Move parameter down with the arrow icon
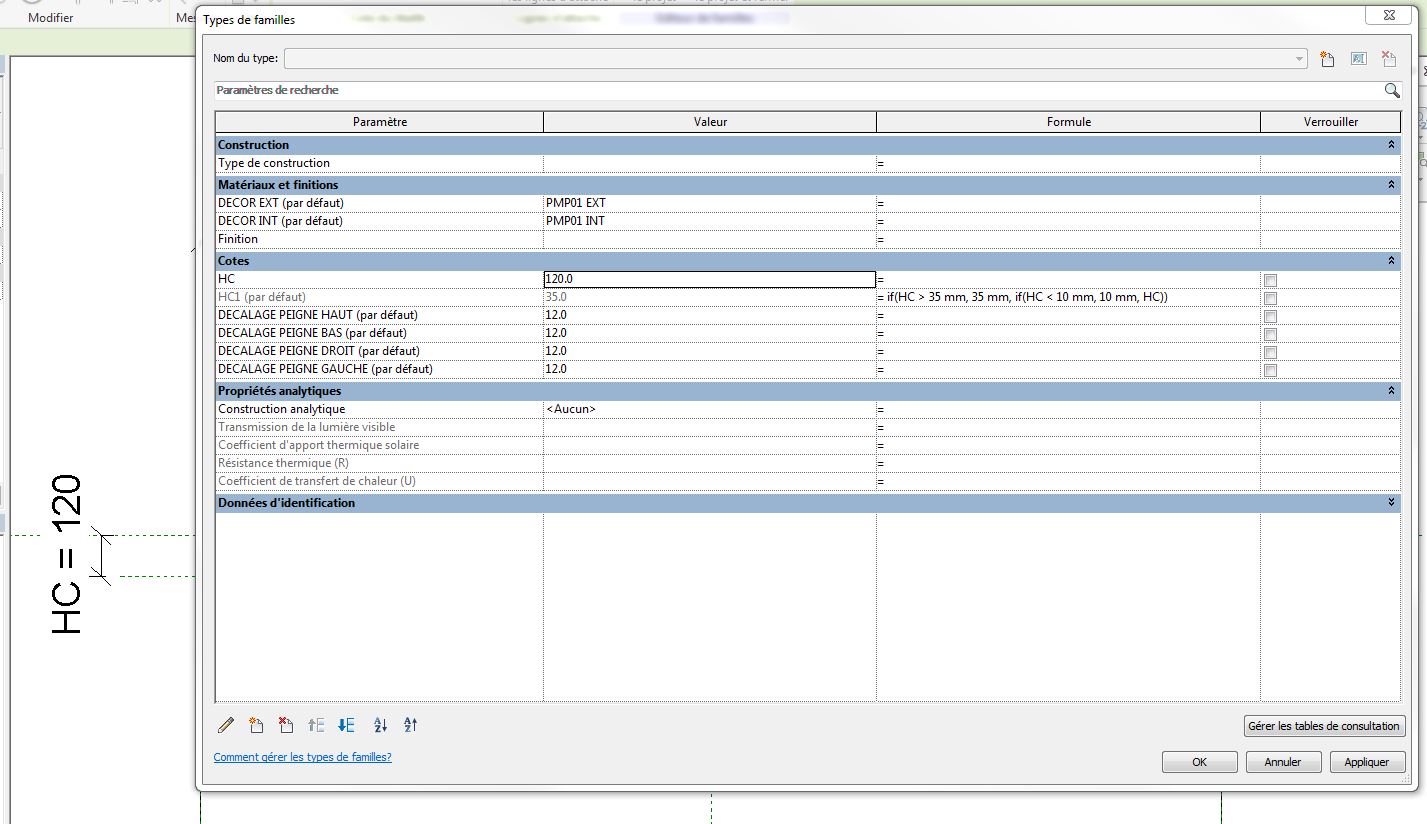Viewport: 1427px width, 824px height. [x=347, y=726]
